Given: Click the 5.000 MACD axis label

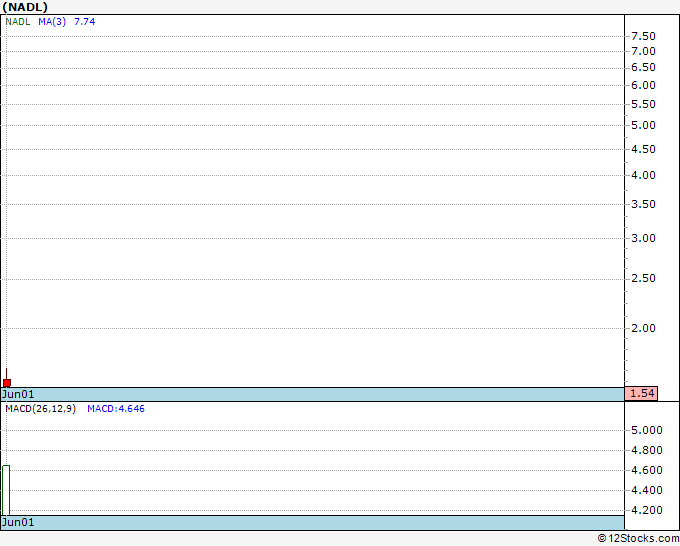Looking at the screenshot, I should (647, 430).
